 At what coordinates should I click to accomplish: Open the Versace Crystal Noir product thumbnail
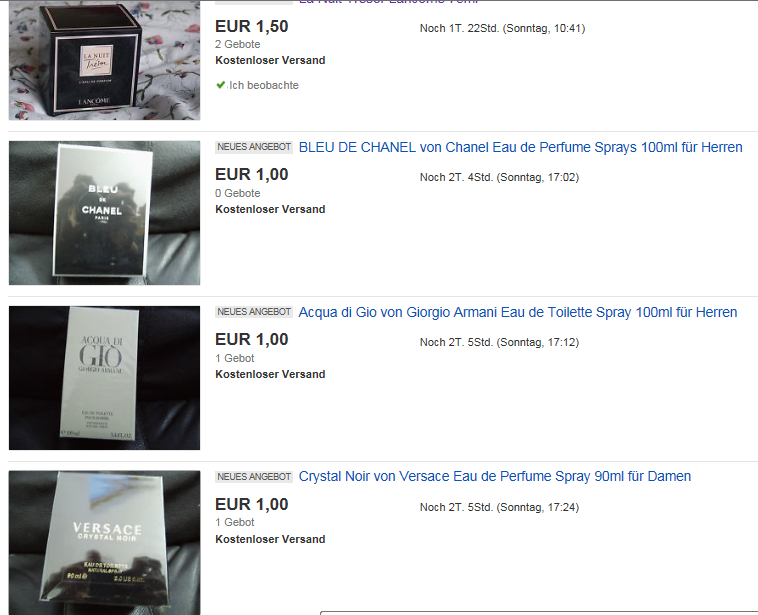click(x=104, y=542)
